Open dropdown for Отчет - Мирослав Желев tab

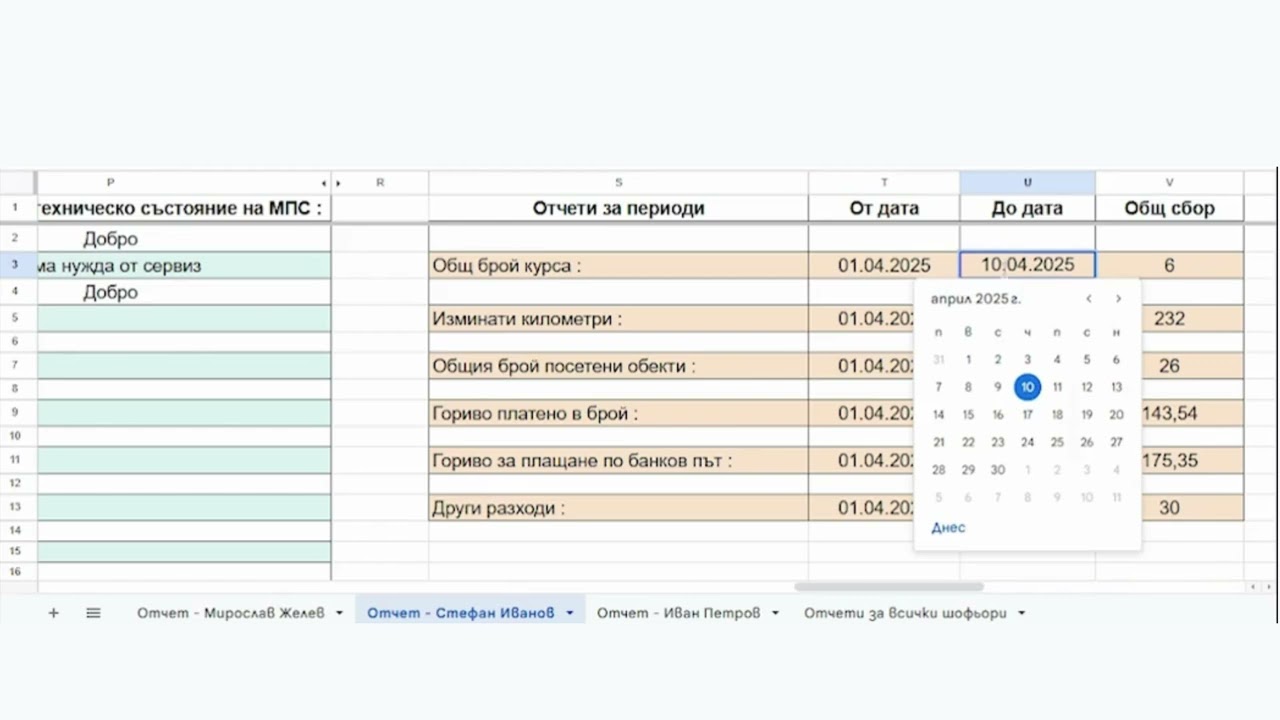pos(339,613)
